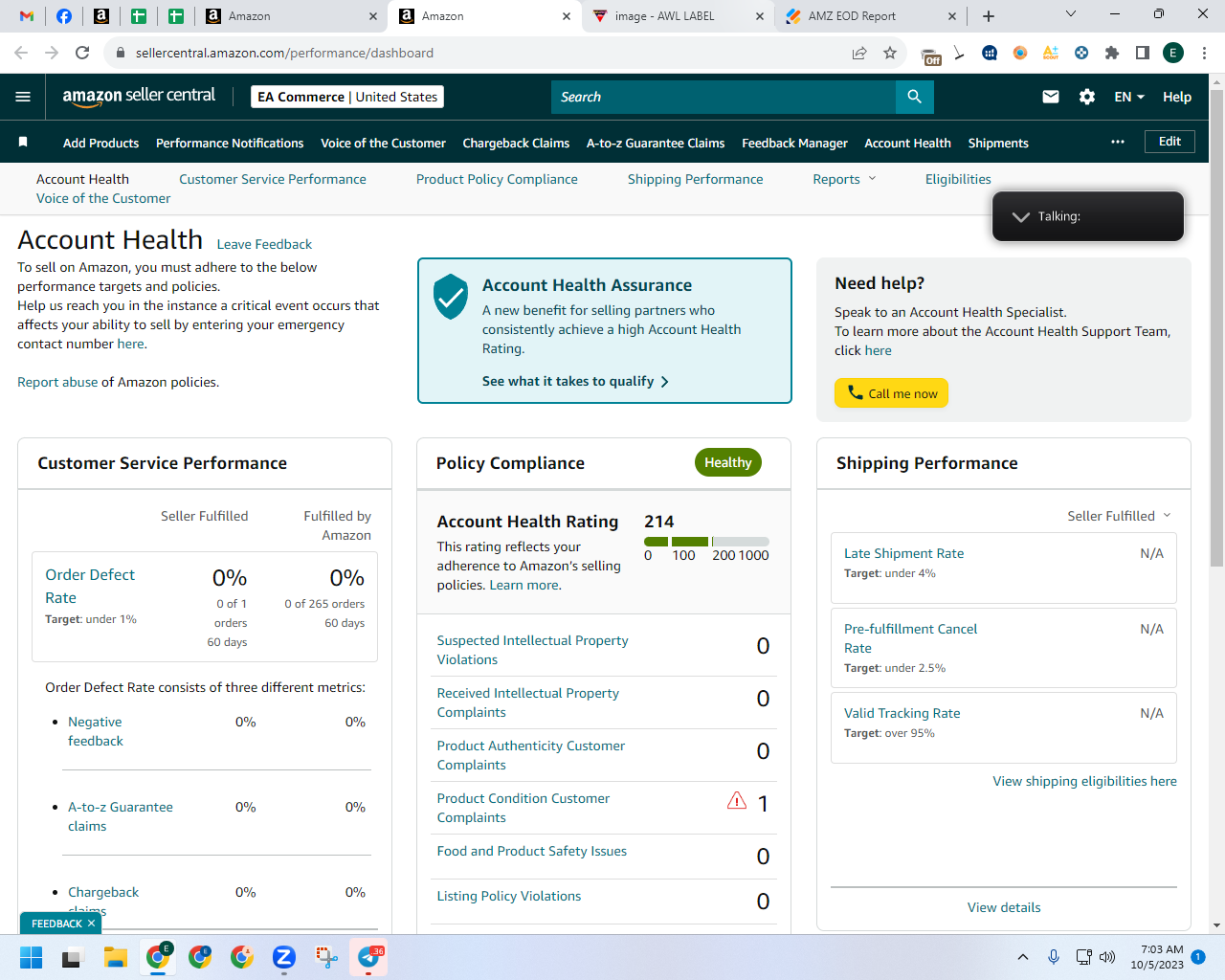
Task: Open File Explorer from the taskbar
Action: (x=116, y=957)
